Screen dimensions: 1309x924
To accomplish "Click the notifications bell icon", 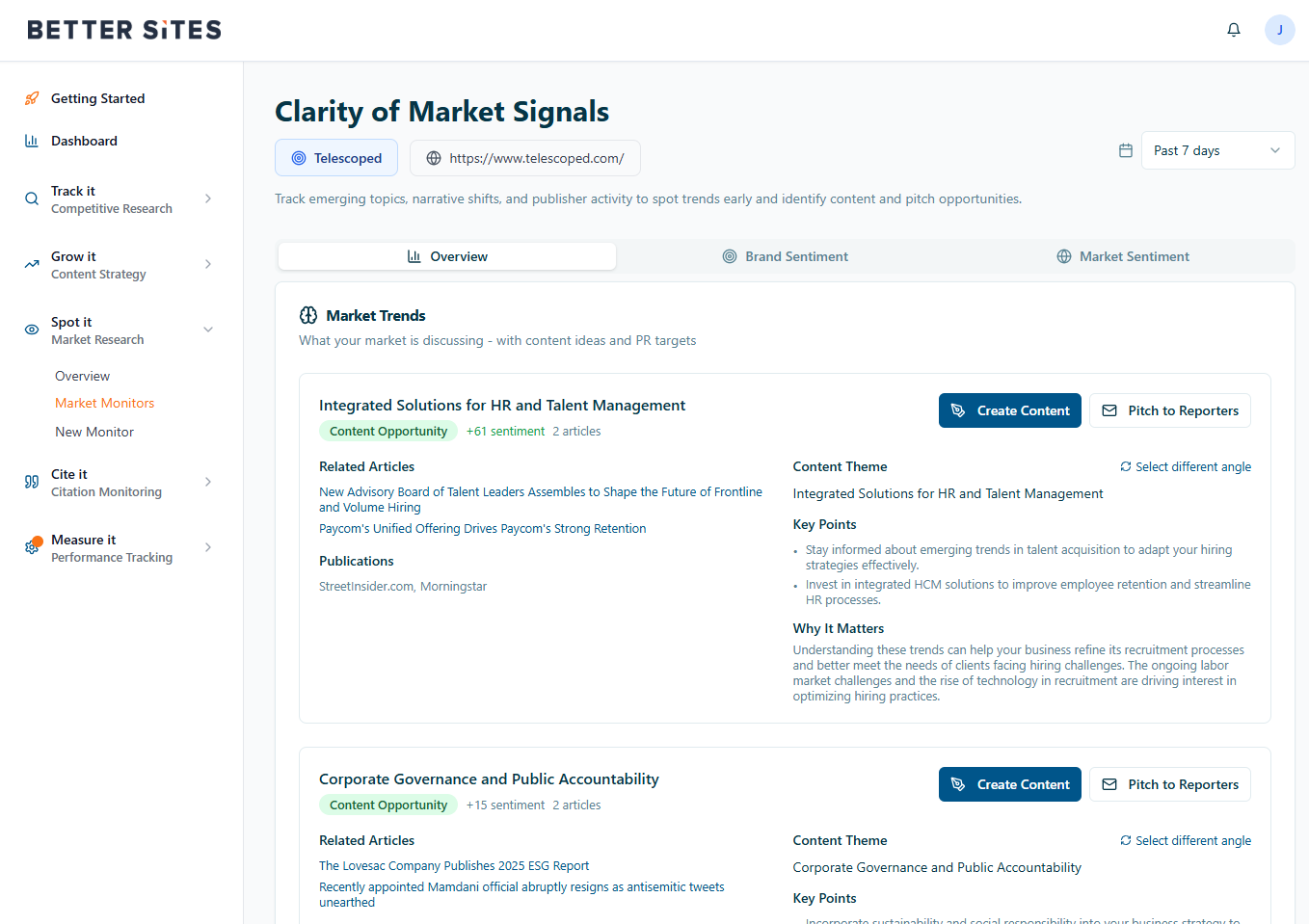I will (x=1233, y=30).
